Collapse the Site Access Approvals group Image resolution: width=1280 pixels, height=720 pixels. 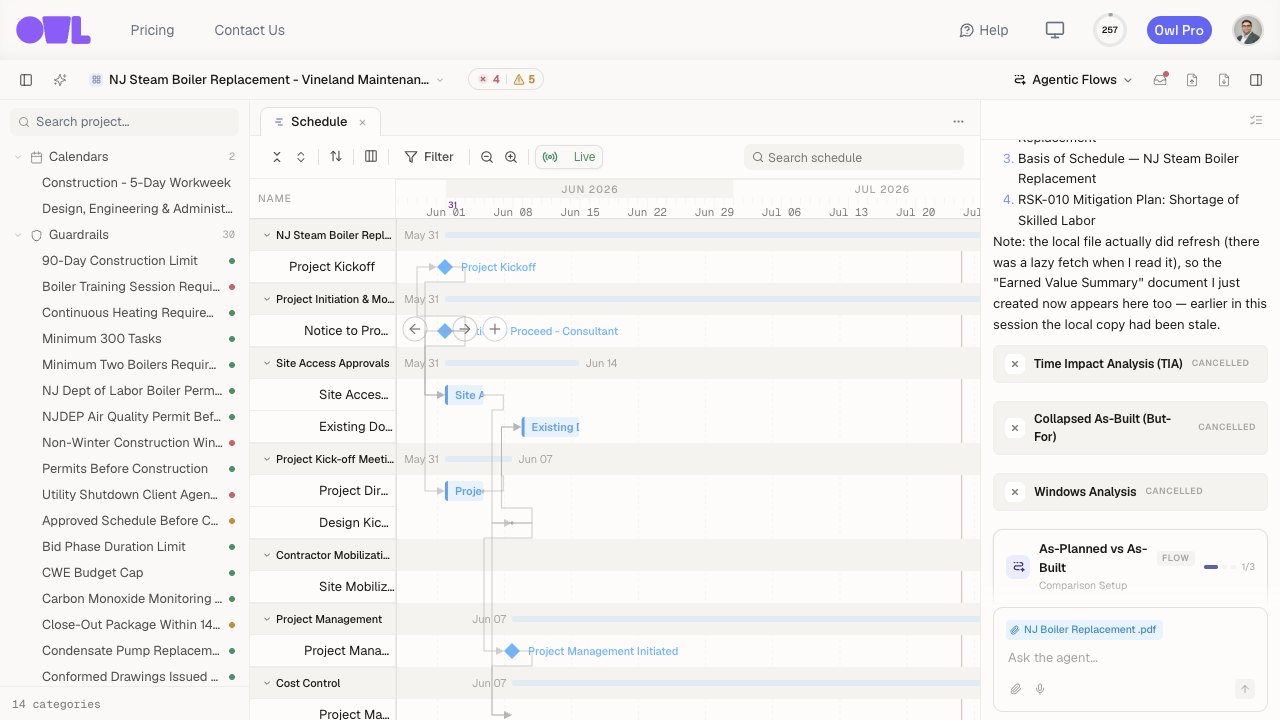click(x=267, y=363)
